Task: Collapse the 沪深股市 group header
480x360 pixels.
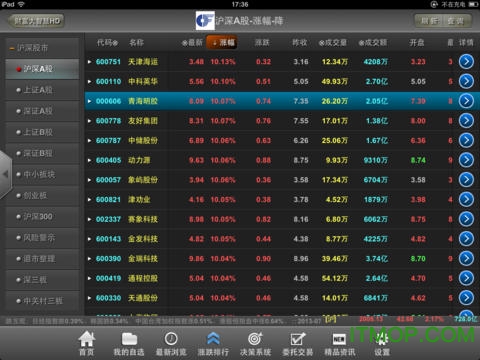Action: point(42,48)
